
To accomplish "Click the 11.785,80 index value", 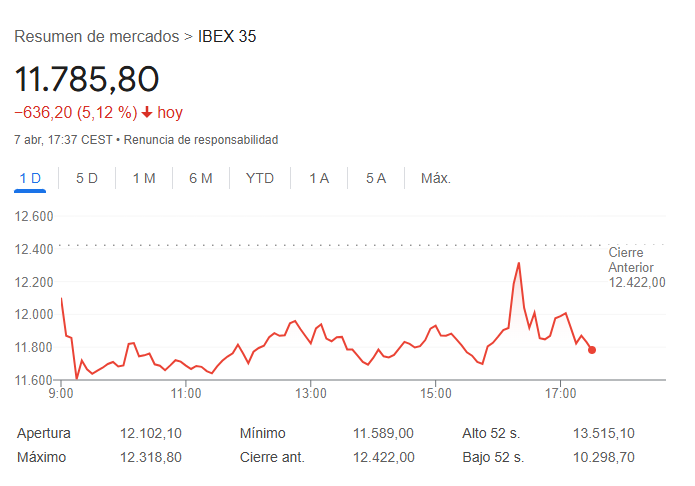I will tap(87, 78).
